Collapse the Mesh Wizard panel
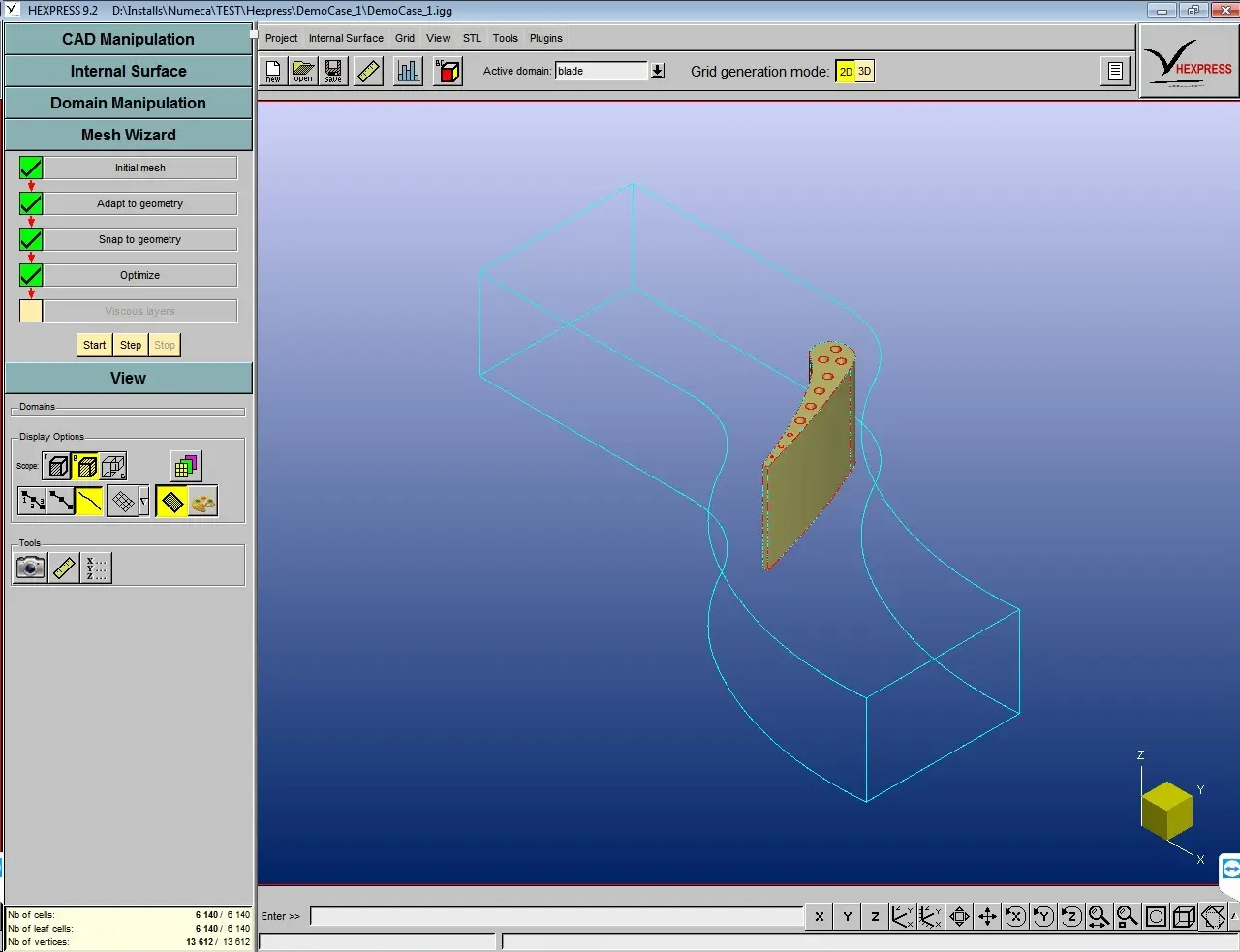This screenshot has width=1240, height=952. pos(128,136)
